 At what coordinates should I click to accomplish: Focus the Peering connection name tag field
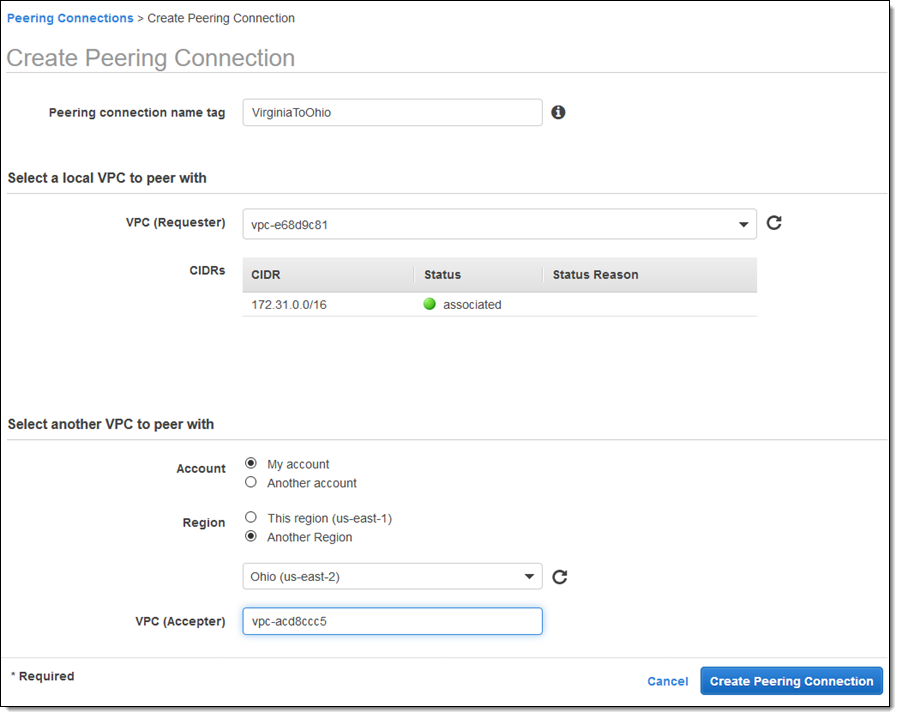click(392, 113)
